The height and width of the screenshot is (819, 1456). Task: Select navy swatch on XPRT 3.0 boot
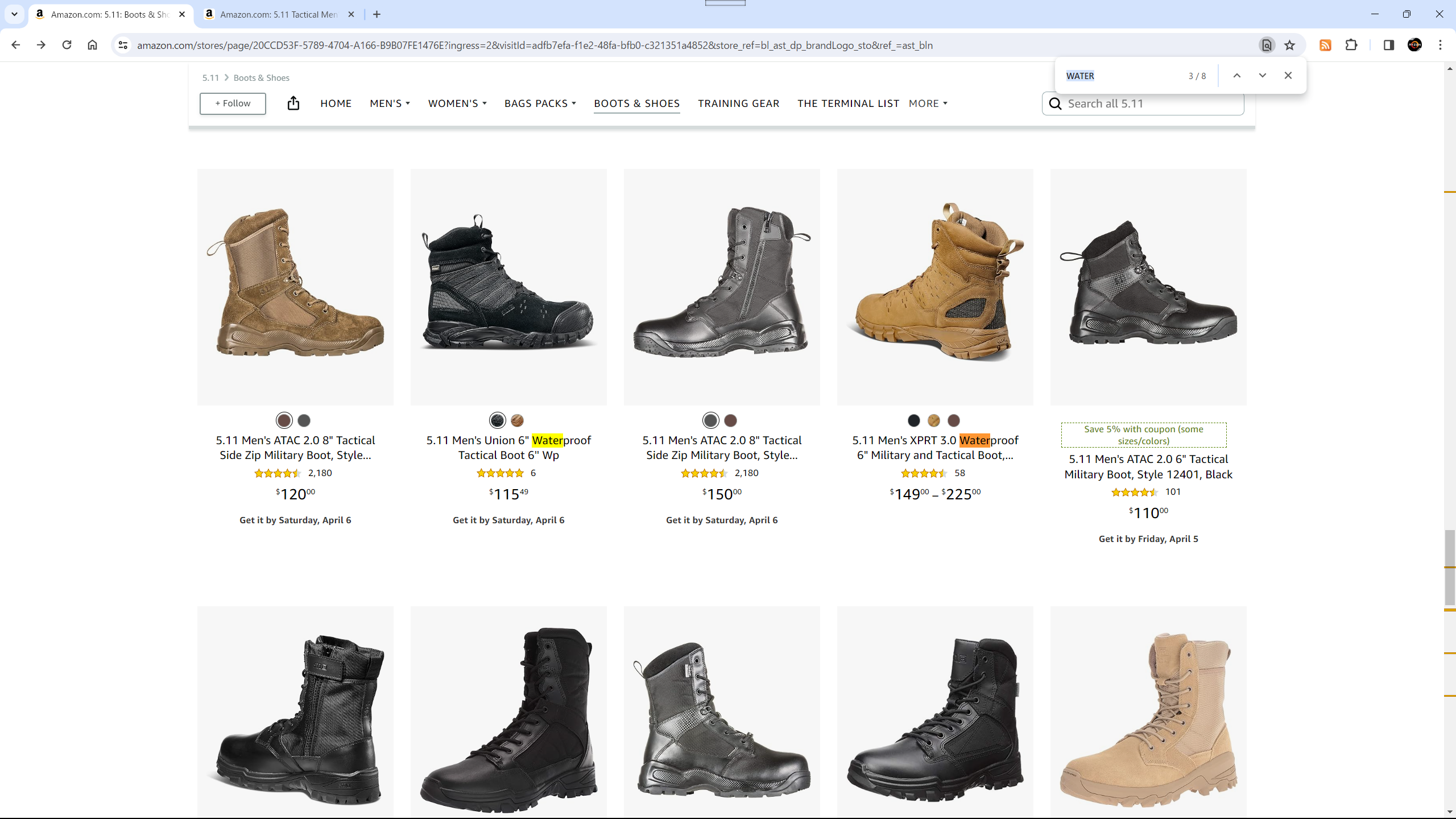(914, 420)
